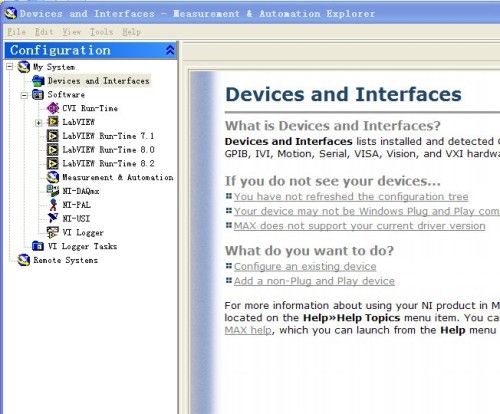Open the Edit menu
This screenshot has width=500, height=414.
click(44, 32)
